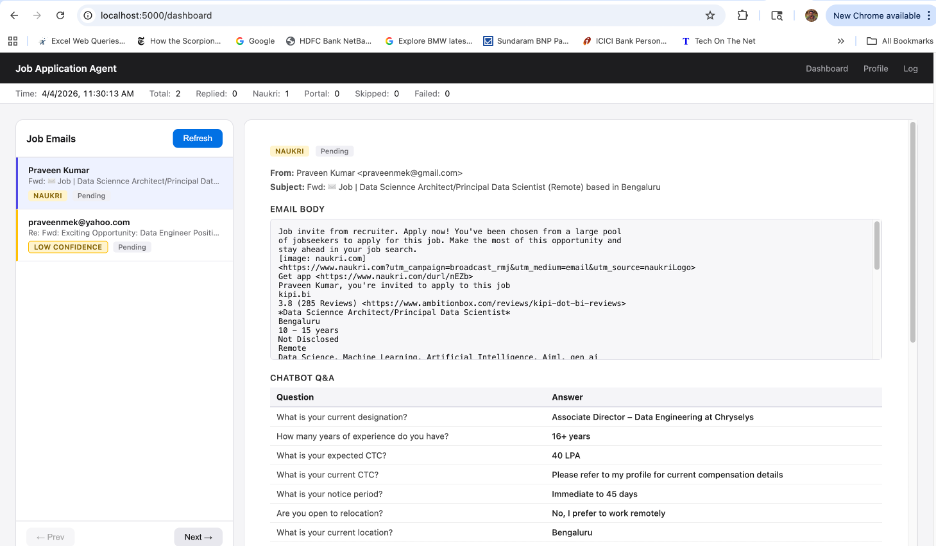The image size is (936, 546).
Task: Open the Log nav item
Action: tap(910, 69)
